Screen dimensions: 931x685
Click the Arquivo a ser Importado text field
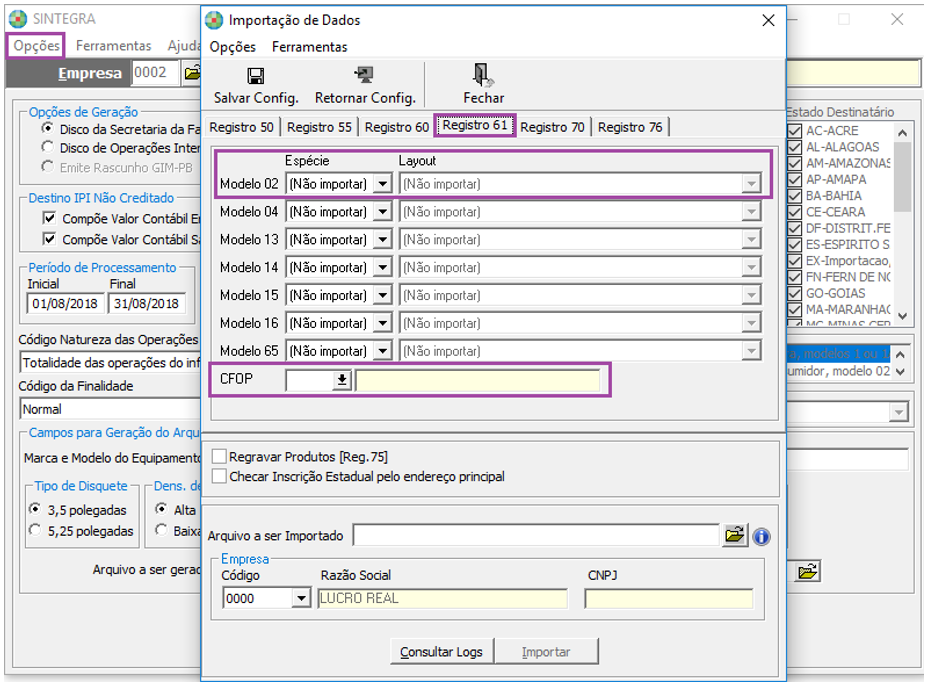click(536, 536)
